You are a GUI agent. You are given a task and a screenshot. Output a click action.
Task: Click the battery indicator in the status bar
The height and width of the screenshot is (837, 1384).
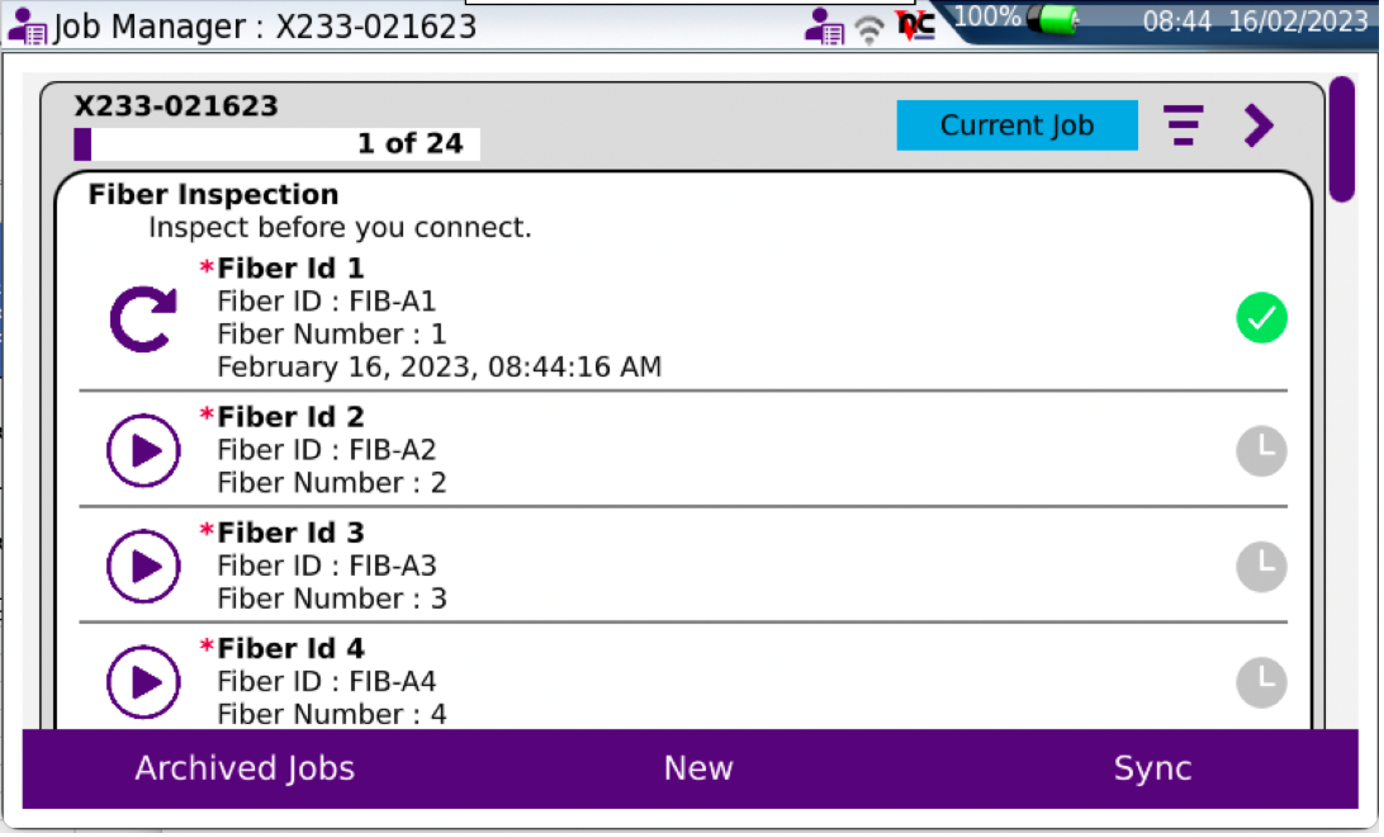1056,19
